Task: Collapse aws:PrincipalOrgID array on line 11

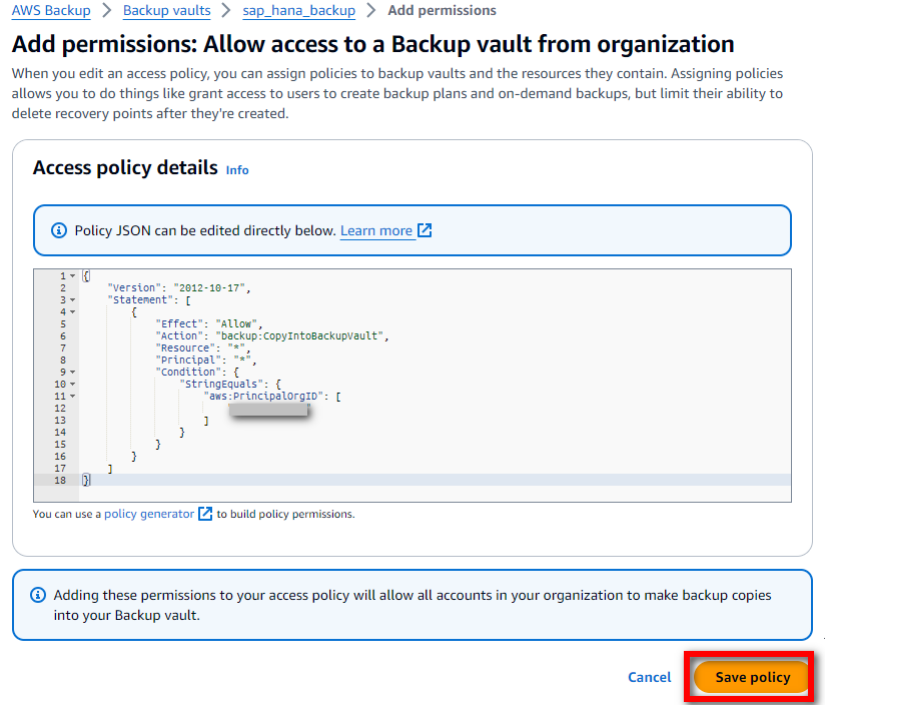Action: click(x=73, y=396)
